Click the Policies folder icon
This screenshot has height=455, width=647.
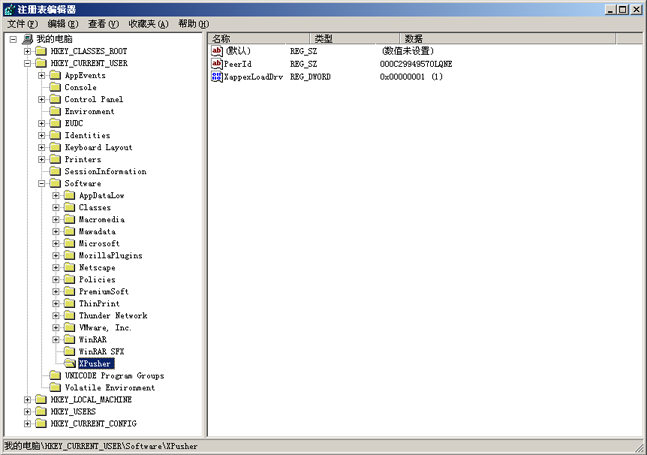click(69, 279)
